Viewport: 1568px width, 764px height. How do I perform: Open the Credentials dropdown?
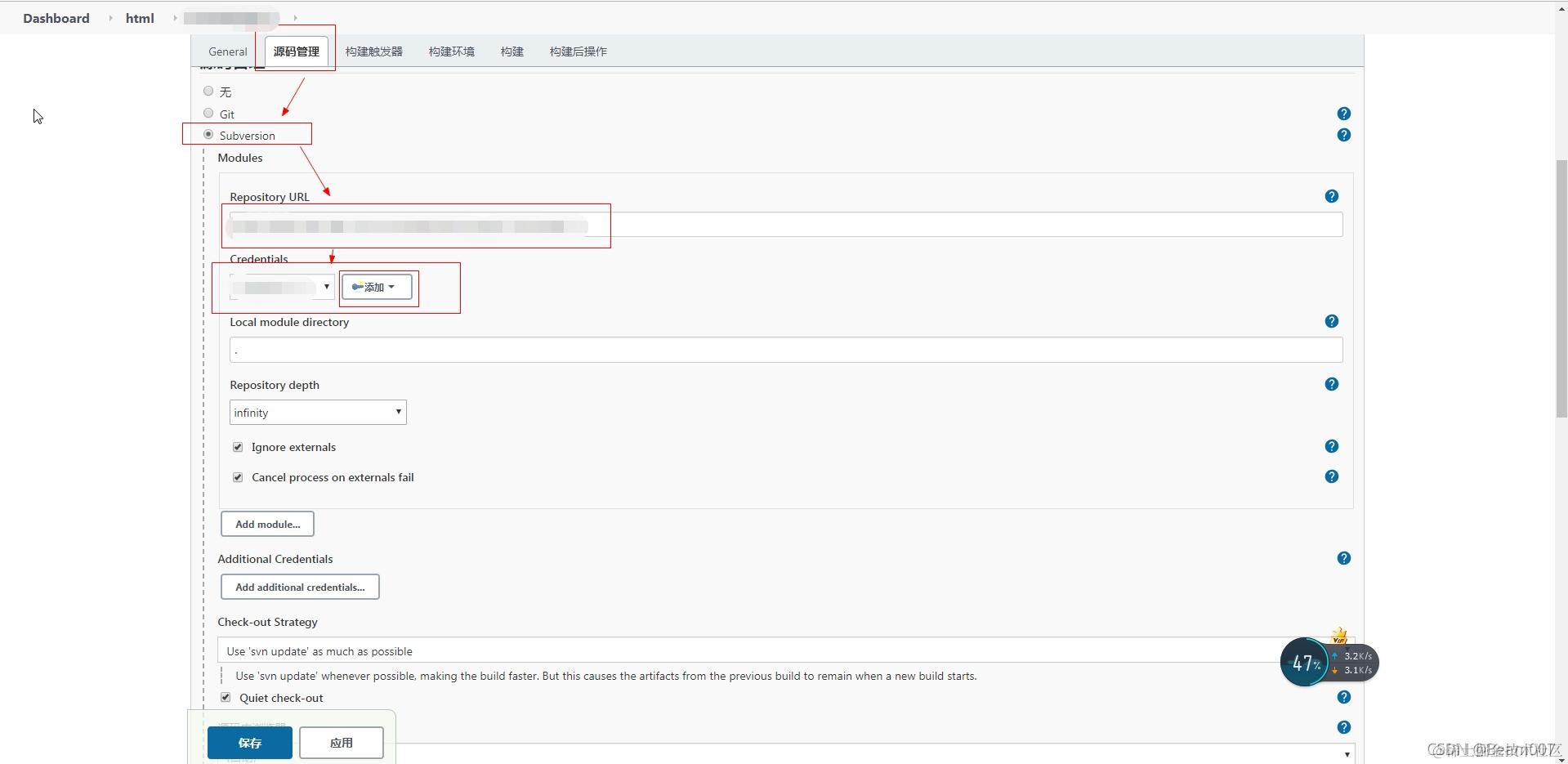tap(282, 287)
